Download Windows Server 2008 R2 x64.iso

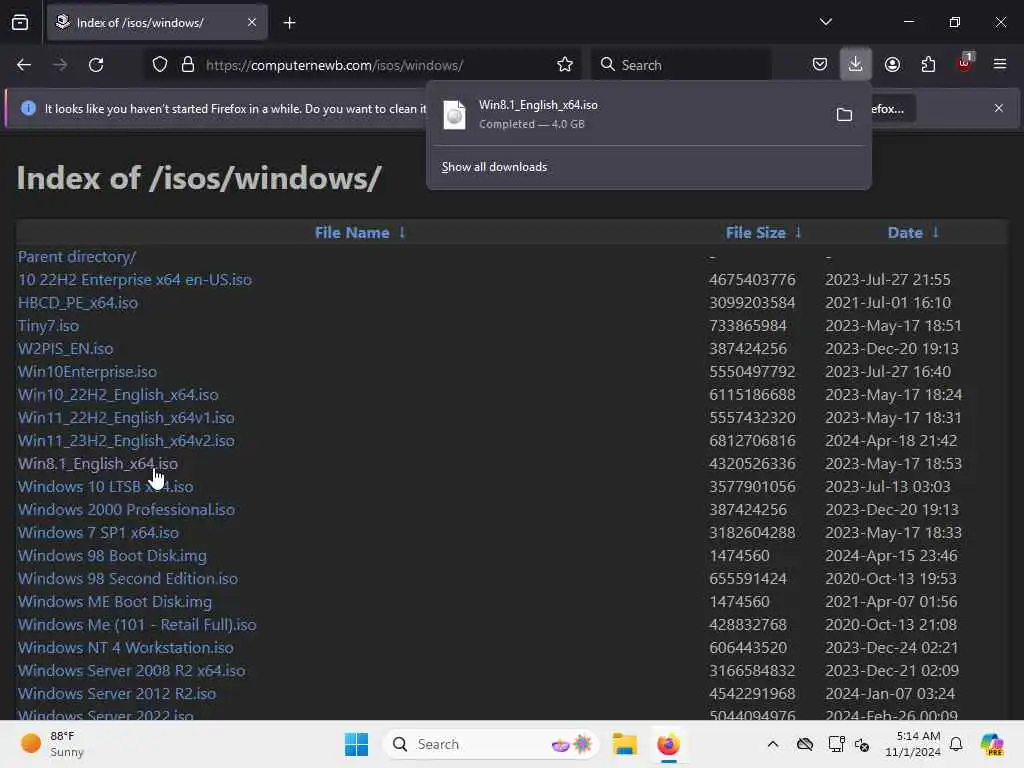[x=131, y=671]
